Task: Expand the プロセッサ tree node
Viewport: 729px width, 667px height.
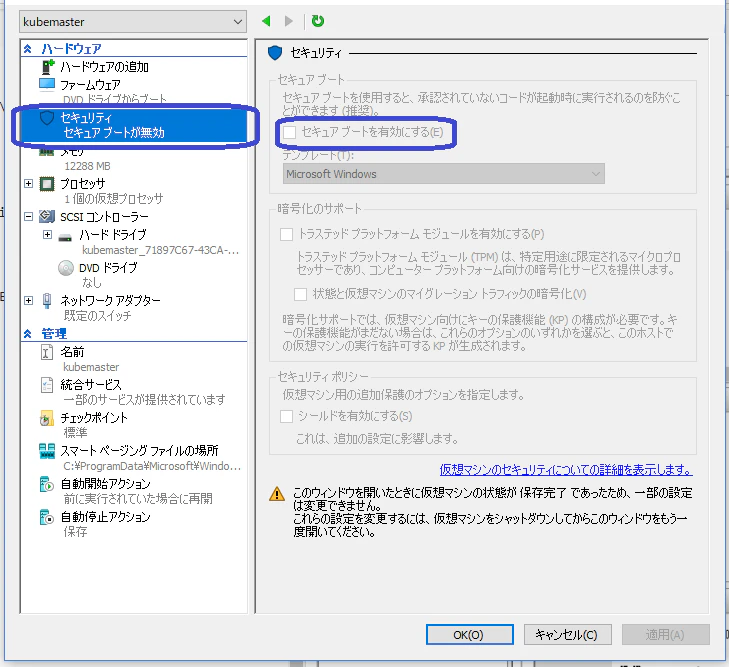Action: coord(28,184)
